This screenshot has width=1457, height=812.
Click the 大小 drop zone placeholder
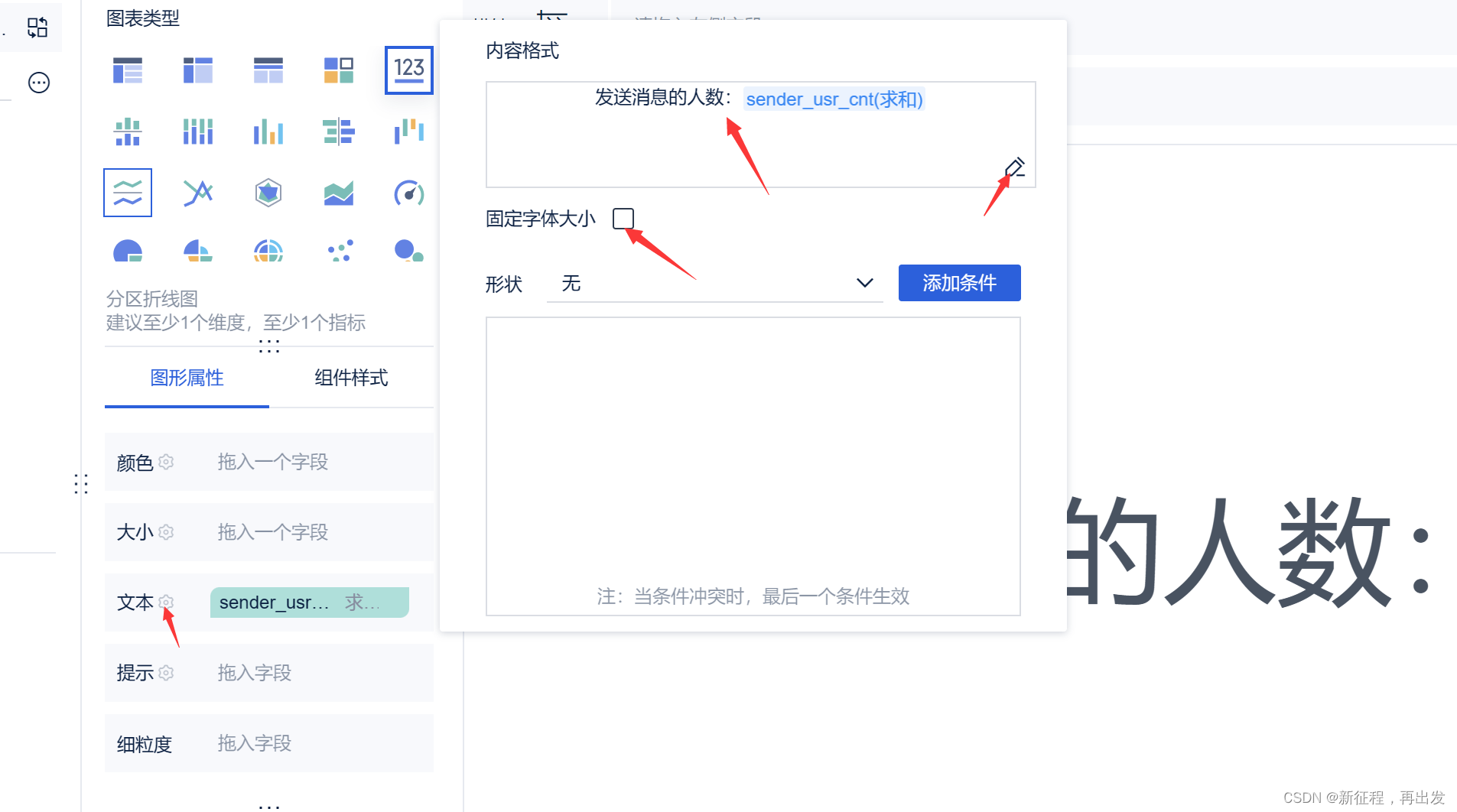(273, 532)
